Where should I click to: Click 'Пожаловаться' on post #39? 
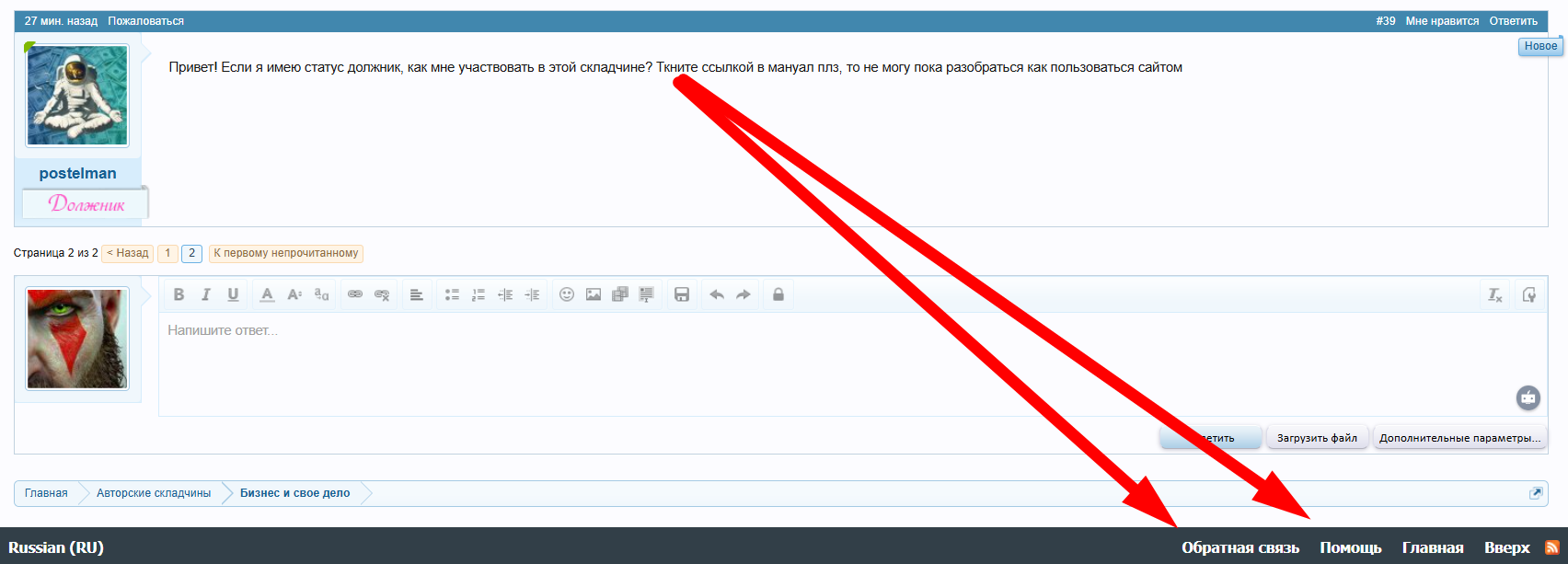145,21
